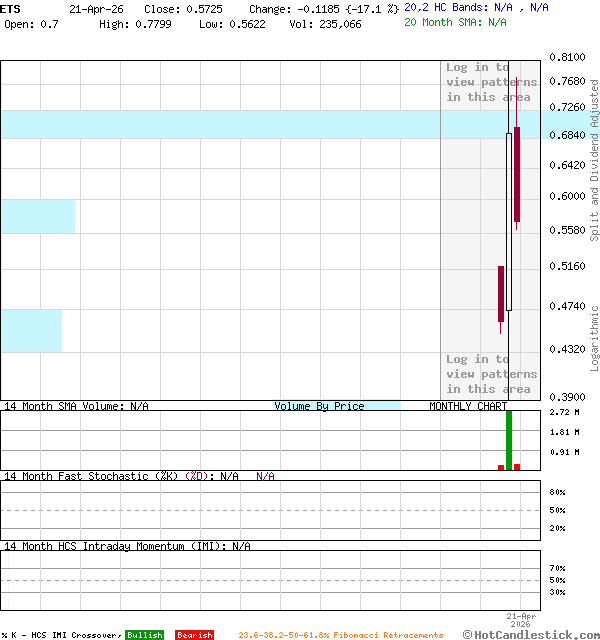Open the HotCandlestick.com watermark link
The image size is (600, 640).
pyautogui.click(x=531, y=634)
